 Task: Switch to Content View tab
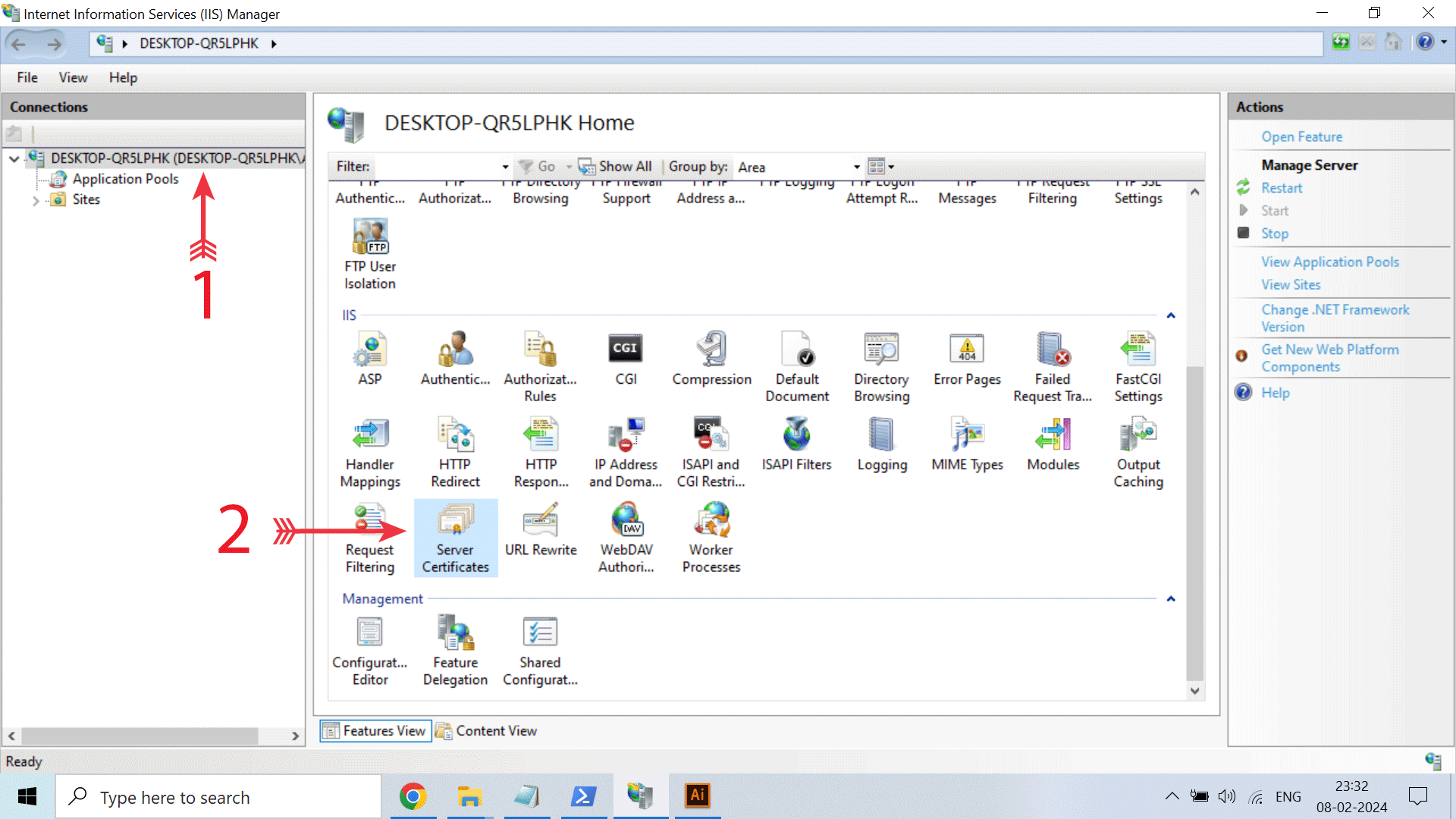click(487, 731)
